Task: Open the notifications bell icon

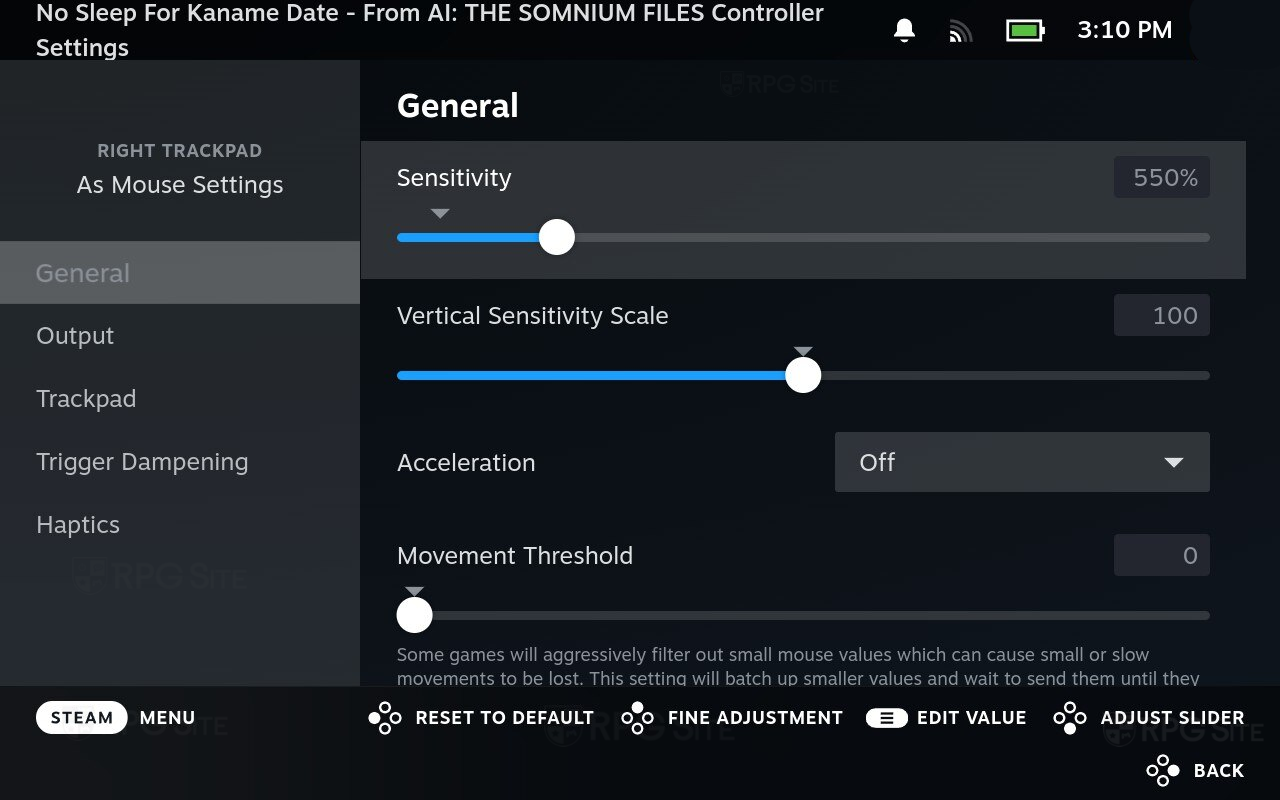Action: [904, 31]
